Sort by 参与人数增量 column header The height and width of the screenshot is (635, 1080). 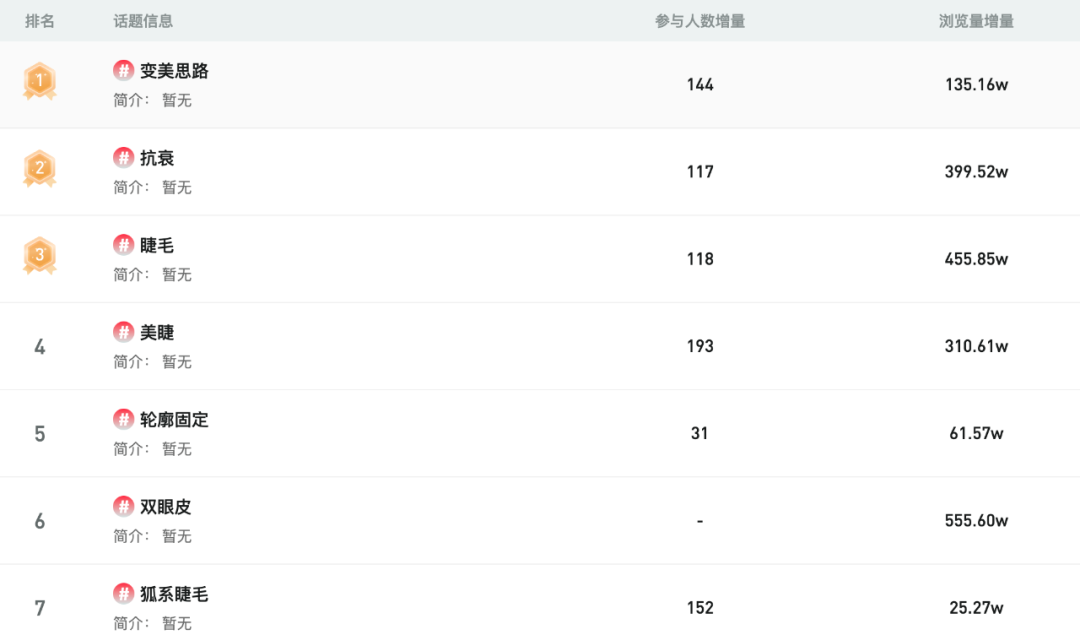point(700,21)
